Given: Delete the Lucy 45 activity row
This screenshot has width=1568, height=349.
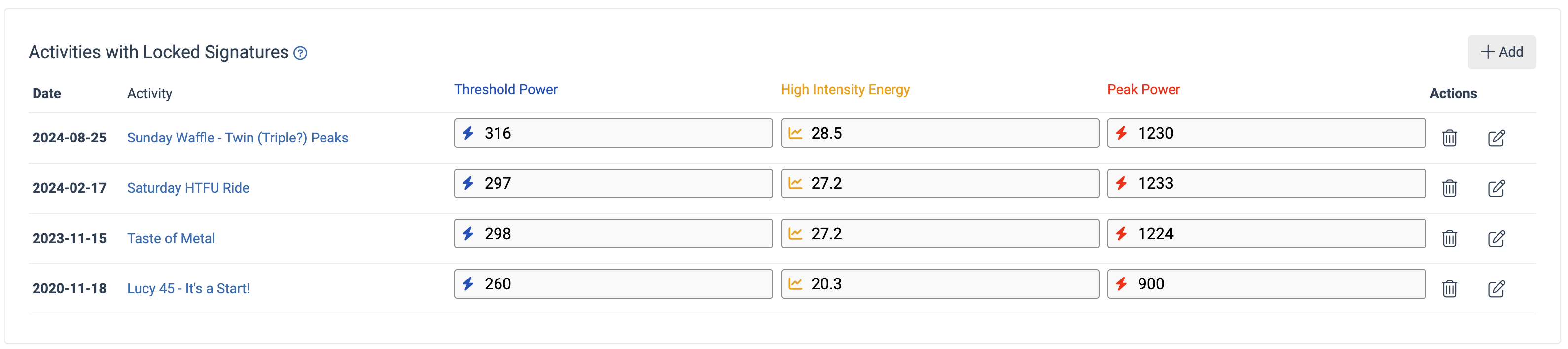Looking at the screenshot, I should (x=1449, y=289).
